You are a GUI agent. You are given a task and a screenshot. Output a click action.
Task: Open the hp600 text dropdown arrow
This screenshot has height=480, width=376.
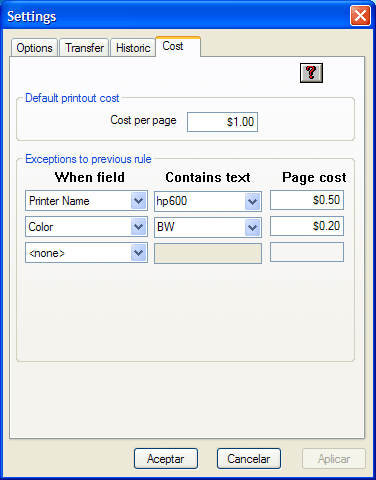tap(253, 201)
